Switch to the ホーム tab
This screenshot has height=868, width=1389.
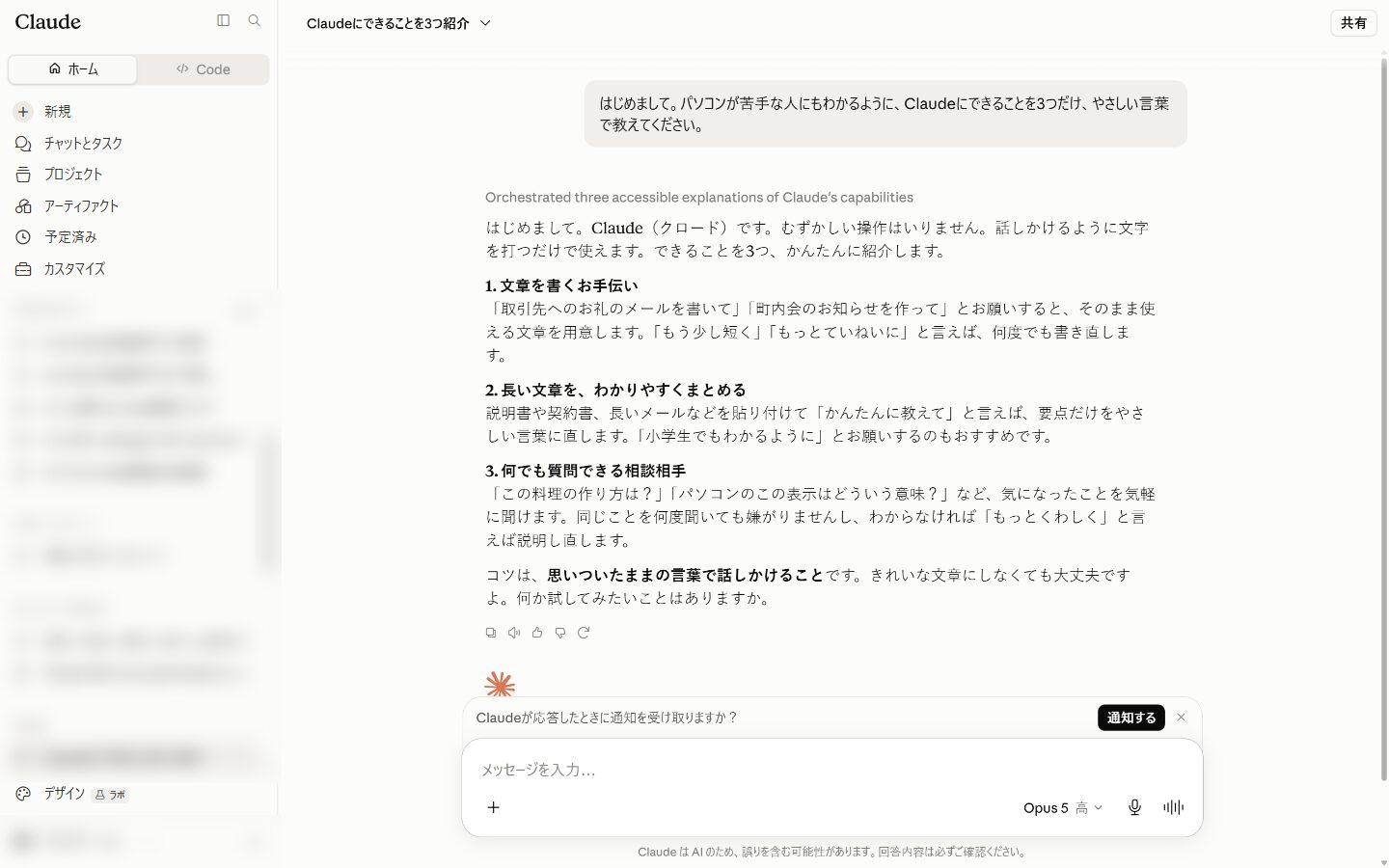point(73,69)
